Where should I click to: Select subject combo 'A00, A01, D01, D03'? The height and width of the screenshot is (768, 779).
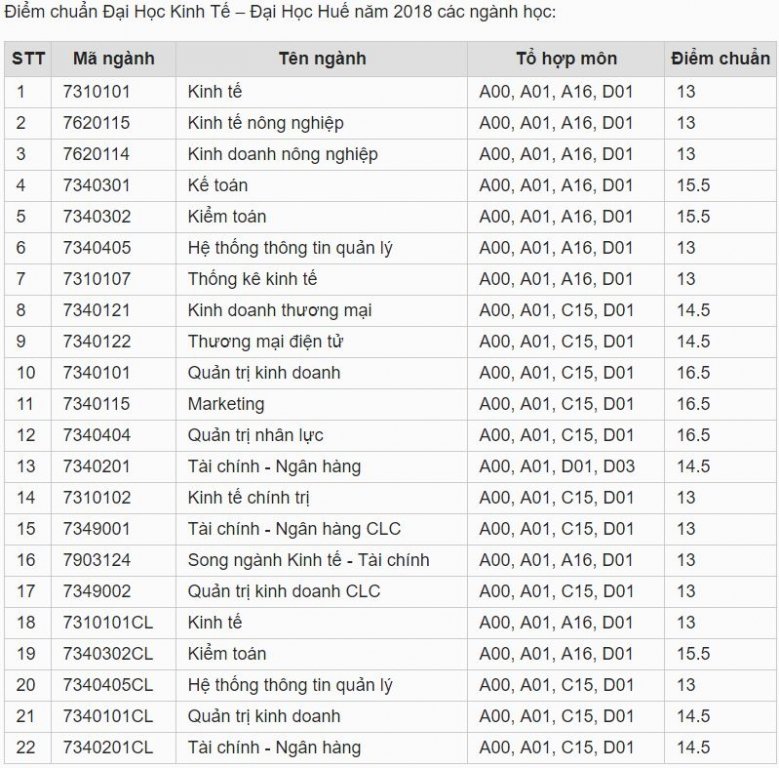pos(557,466)
